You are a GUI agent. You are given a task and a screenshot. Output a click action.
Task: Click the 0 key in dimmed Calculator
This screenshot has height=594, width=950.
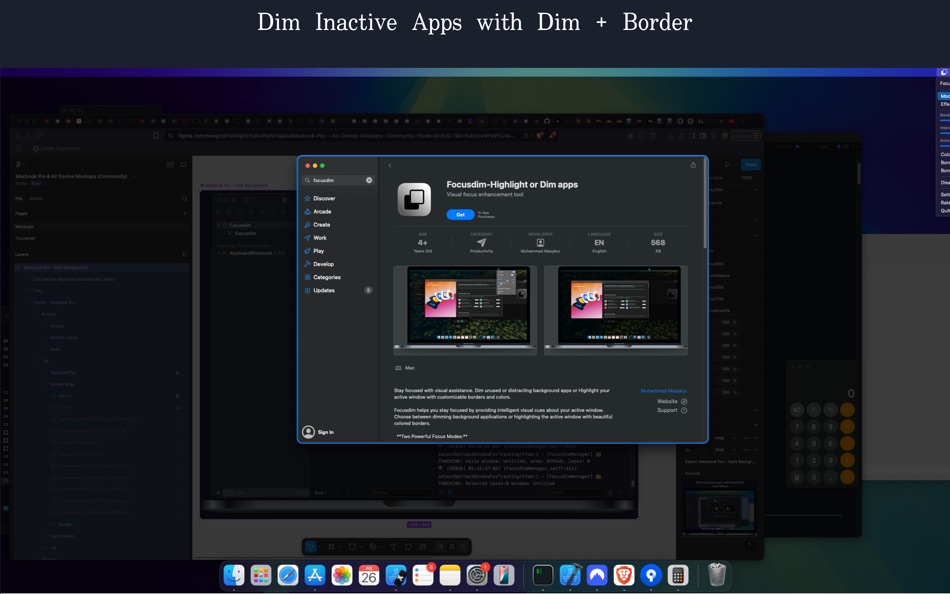point(814,477)
